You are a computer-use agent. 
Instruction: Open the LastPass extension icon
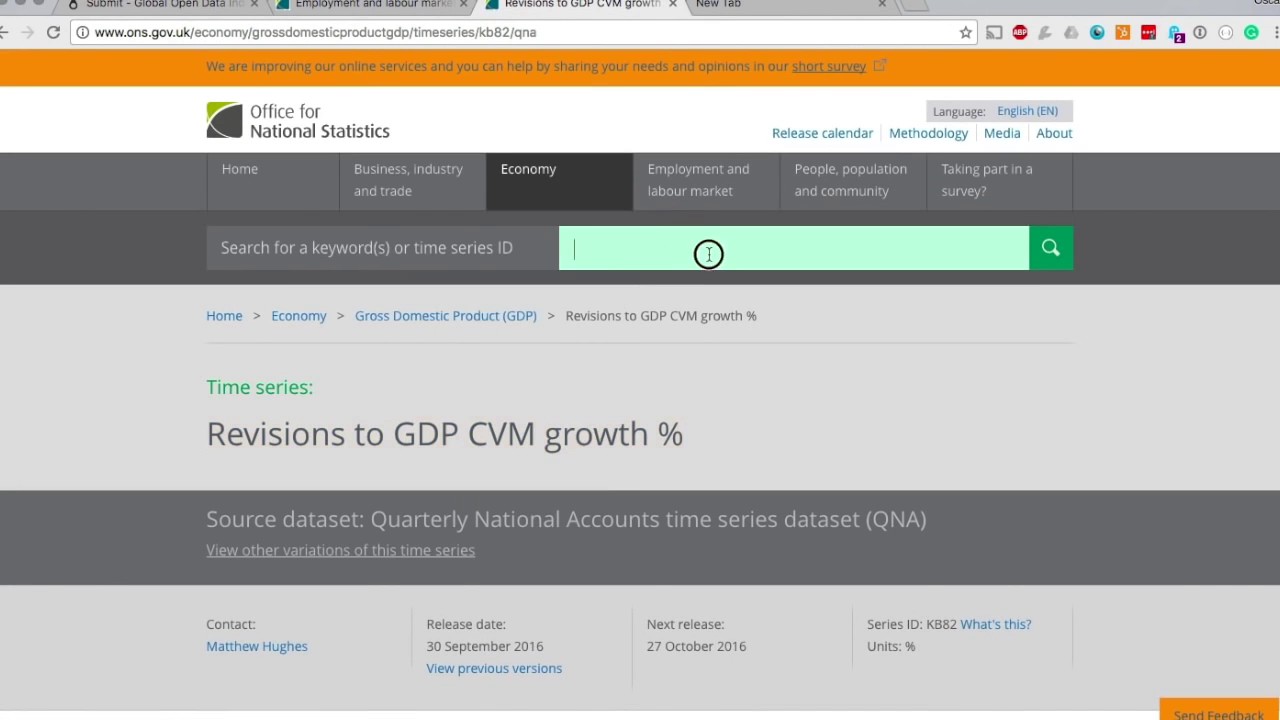click(1148, 32)
